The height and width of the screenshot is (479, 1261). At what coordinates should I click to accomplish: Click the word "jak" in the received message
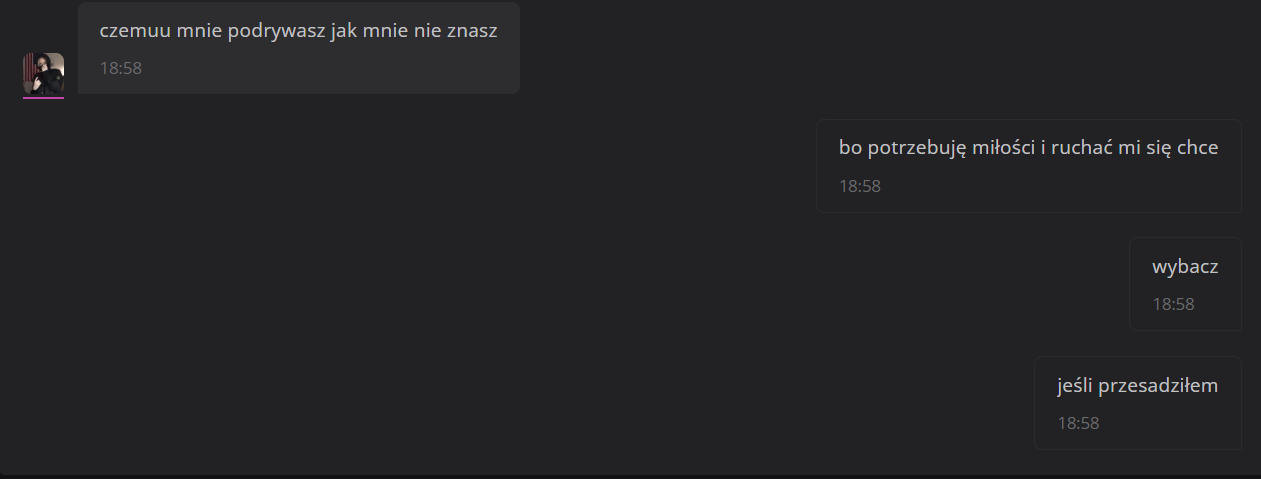(343, 31)
